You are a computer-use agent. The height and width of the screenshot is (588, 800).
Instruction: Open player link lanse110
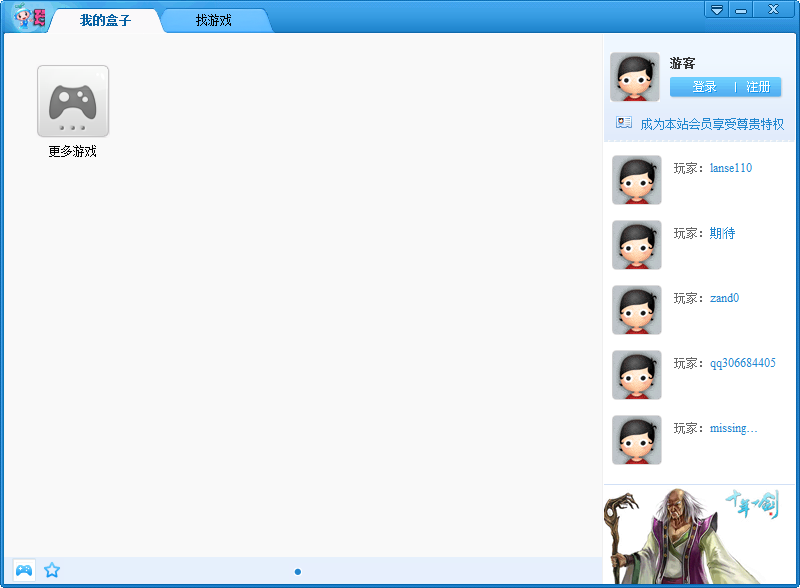pyautogui.click(x=731, y=168)
